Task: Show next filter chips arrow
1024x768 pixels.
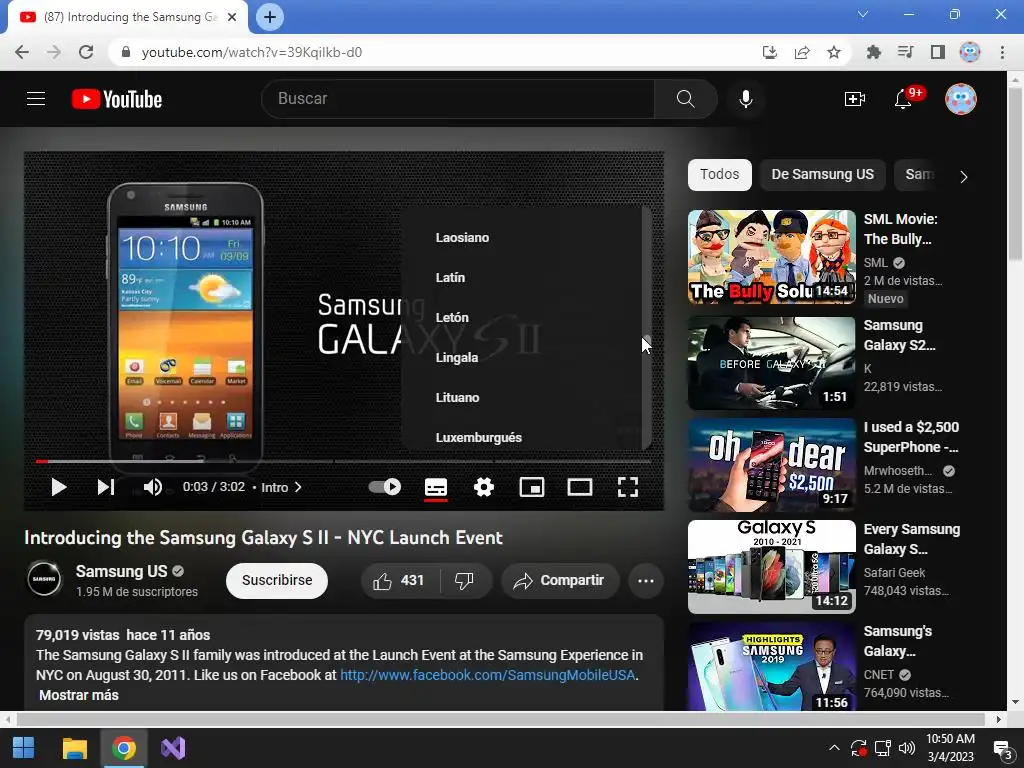Action: 963,176
